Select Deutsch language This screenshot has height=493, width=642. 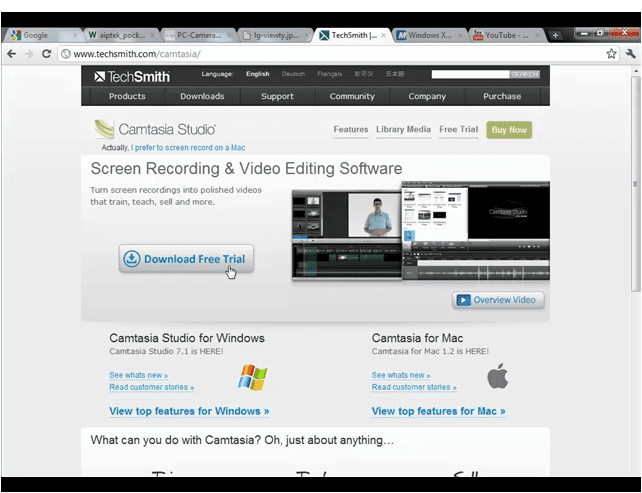293,74
